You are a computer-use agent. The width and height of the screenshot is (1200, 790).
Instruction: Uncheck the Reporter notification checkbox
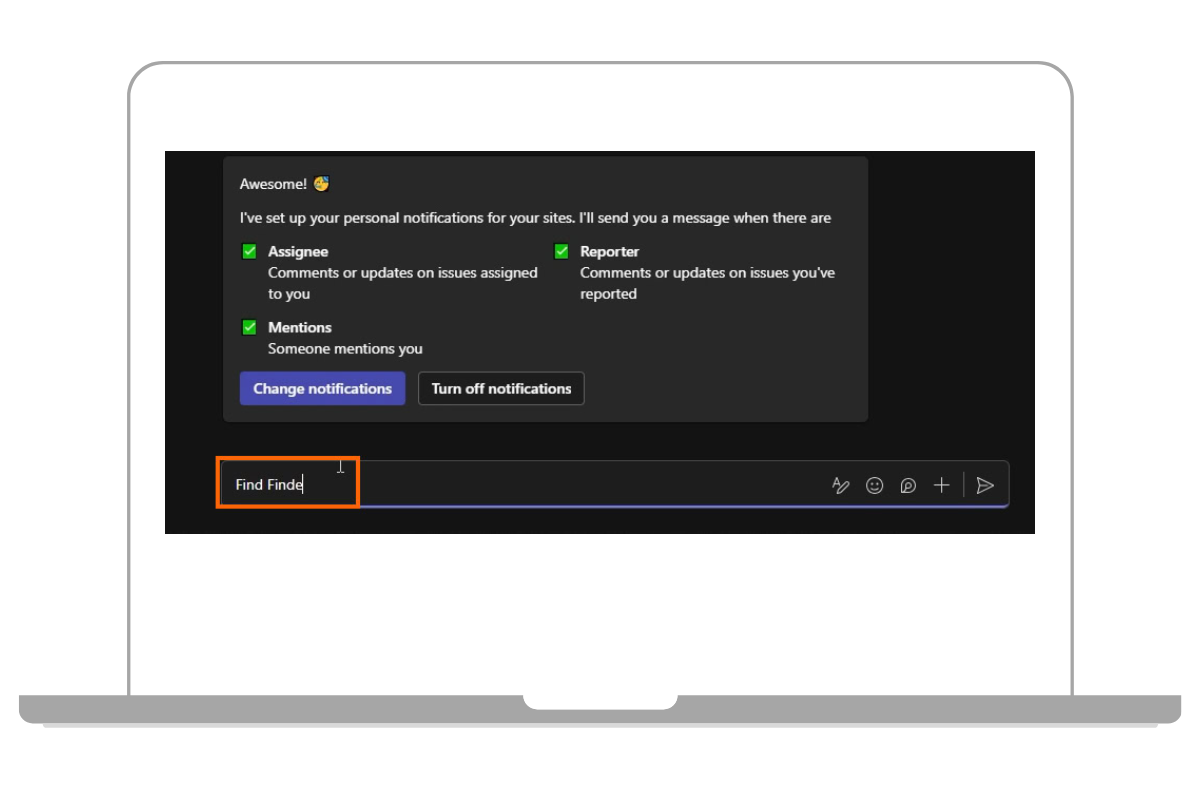pyautogui.click(x=562, y=252)
